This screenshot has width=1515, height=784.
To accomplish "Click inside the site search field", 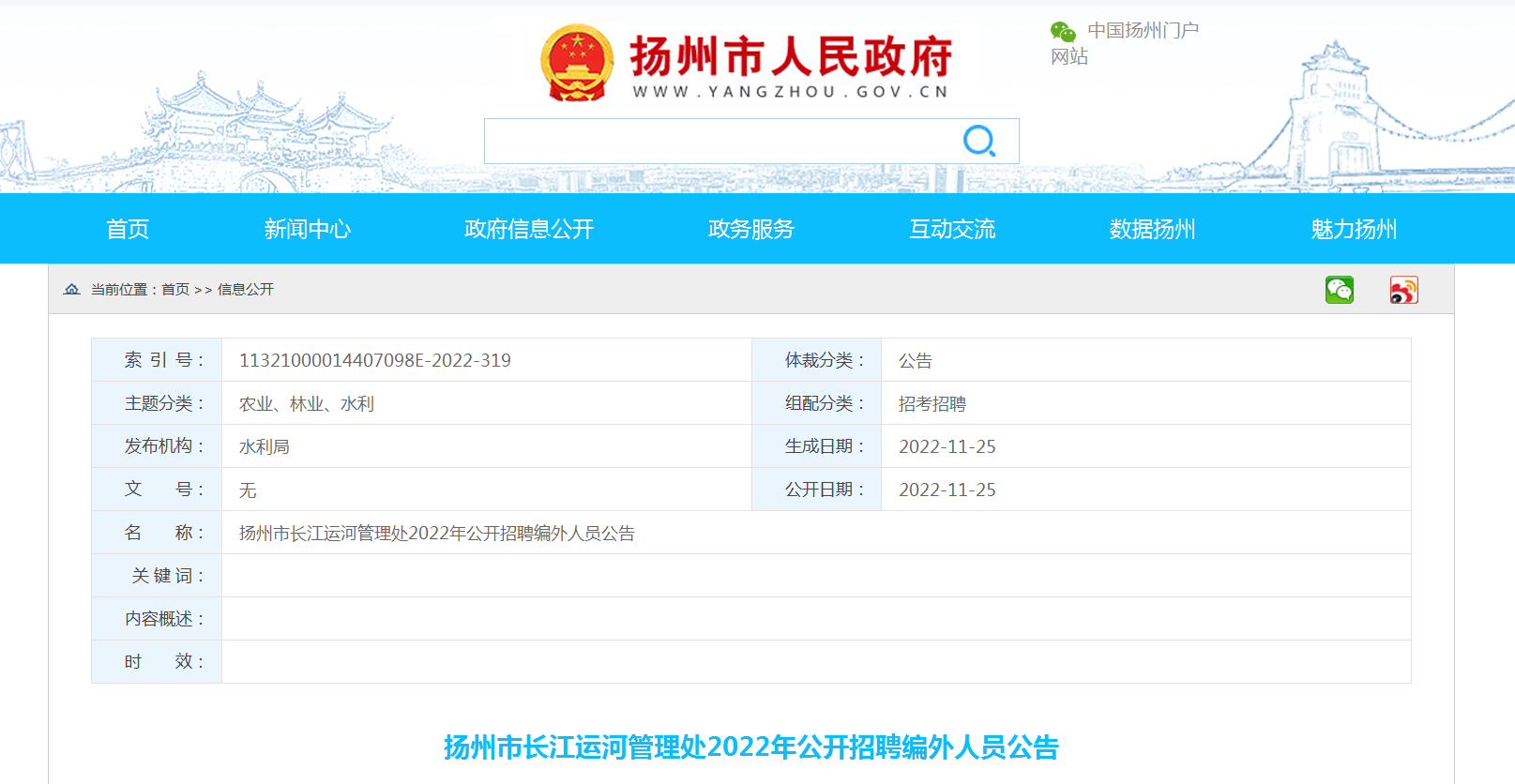I will (x=718, y=142).
